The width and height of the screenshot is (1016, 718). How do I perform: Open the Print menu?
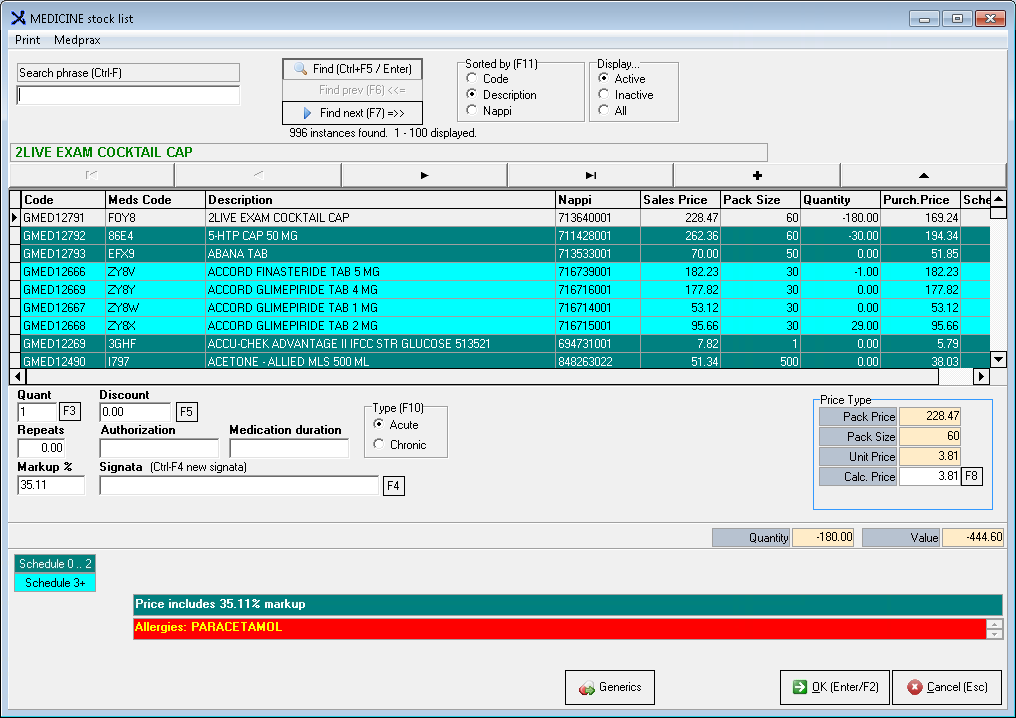coord(28,40)
